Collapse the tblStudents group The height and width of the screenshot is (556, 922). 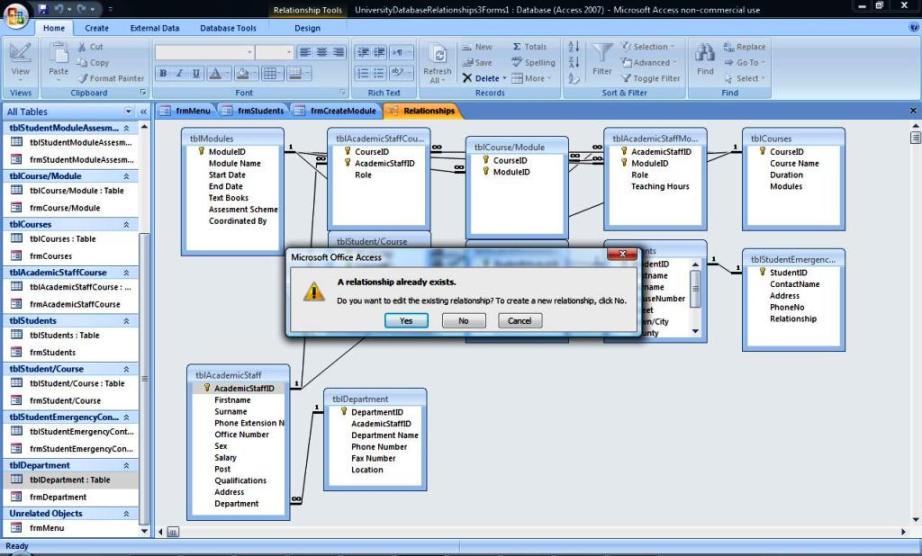[126, 321]
